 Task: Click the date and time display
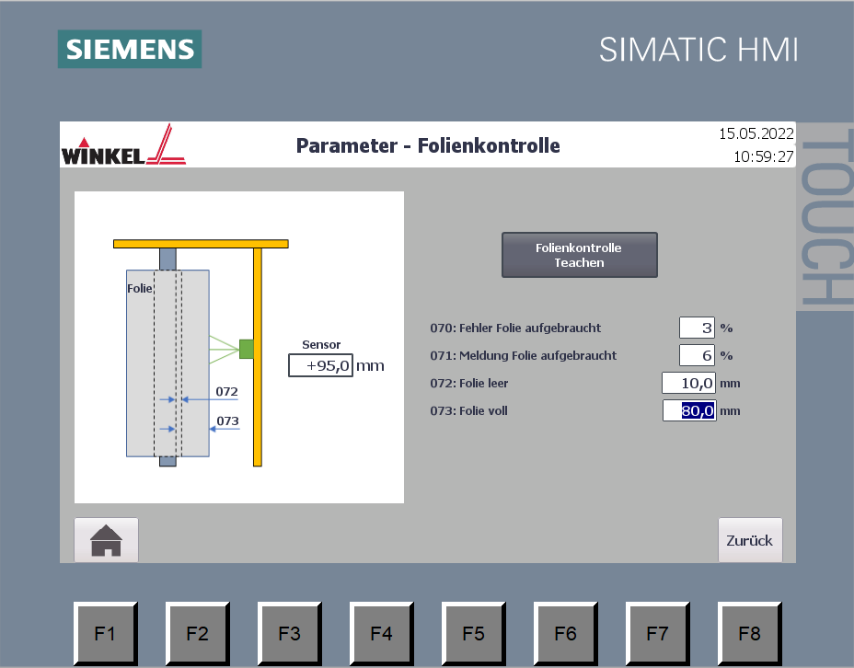click(x=756, y=145)
